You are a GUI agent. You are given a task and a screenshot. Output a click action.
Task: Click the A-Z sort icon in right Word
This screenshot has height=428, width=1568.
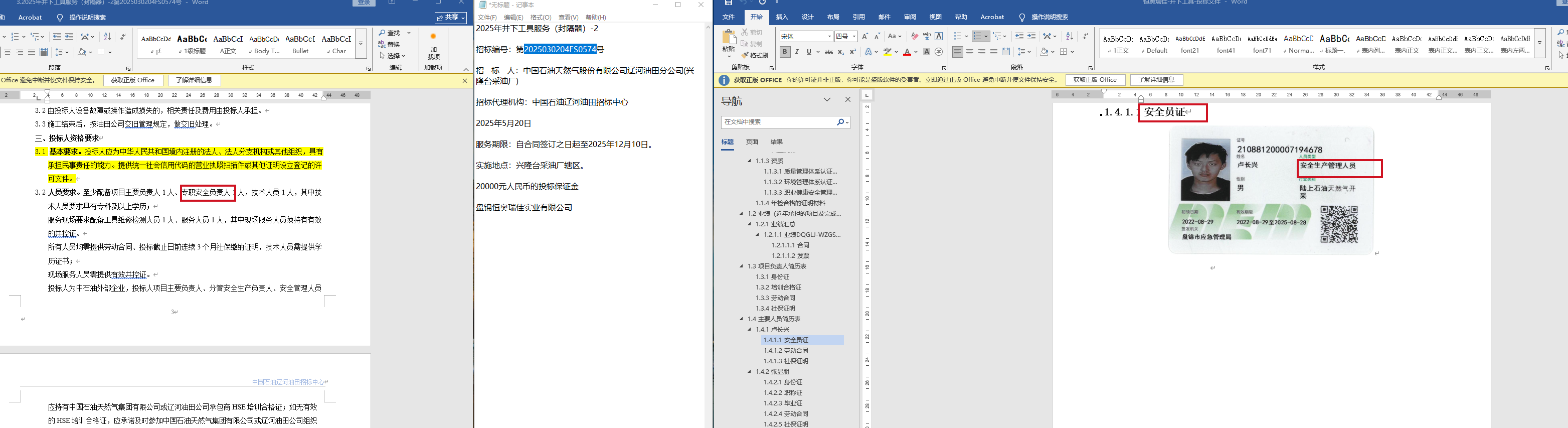[1070, 37]
